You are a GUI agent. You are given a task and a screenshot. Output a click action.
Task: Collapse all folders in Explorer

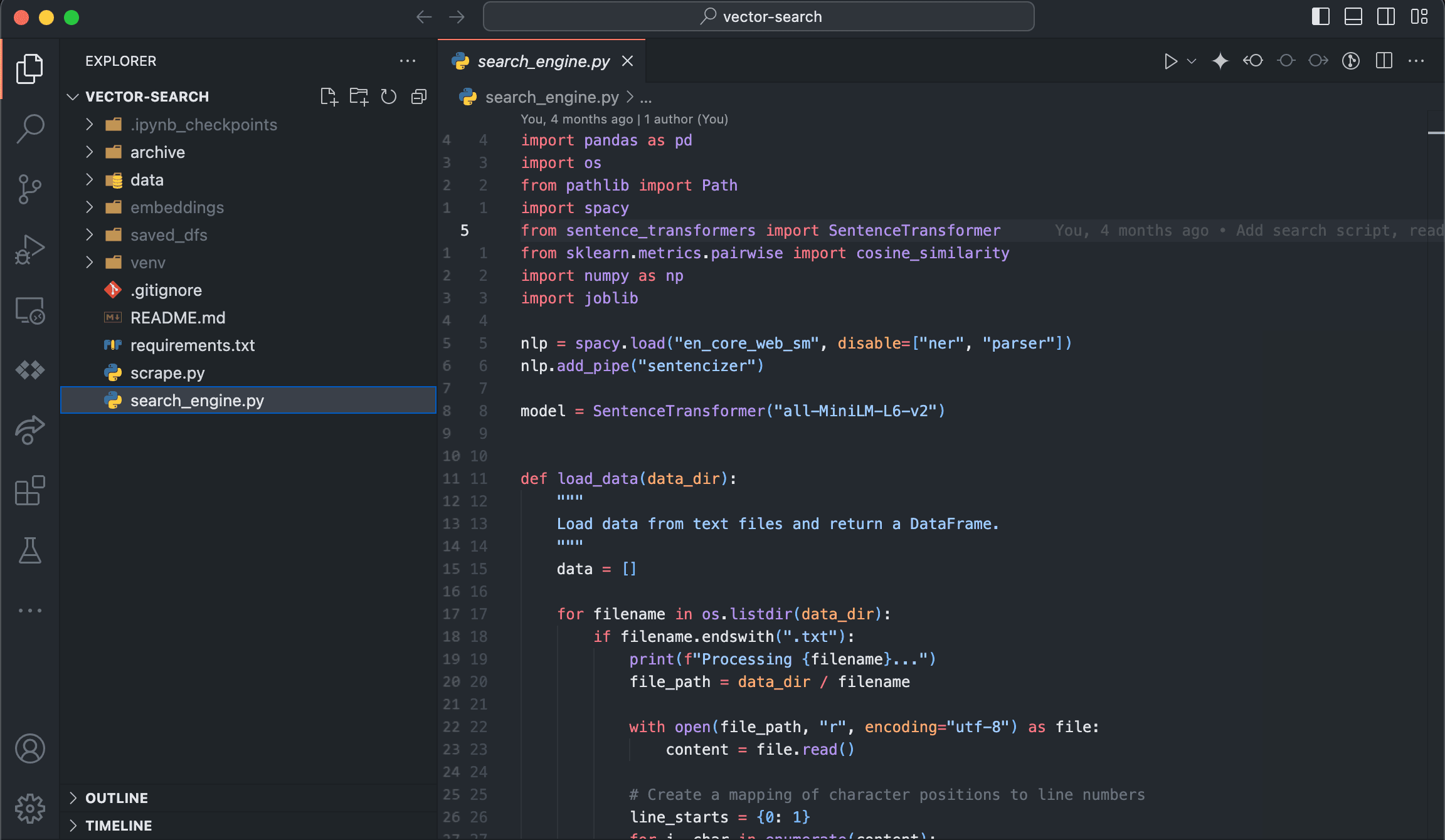click(419, 97)
